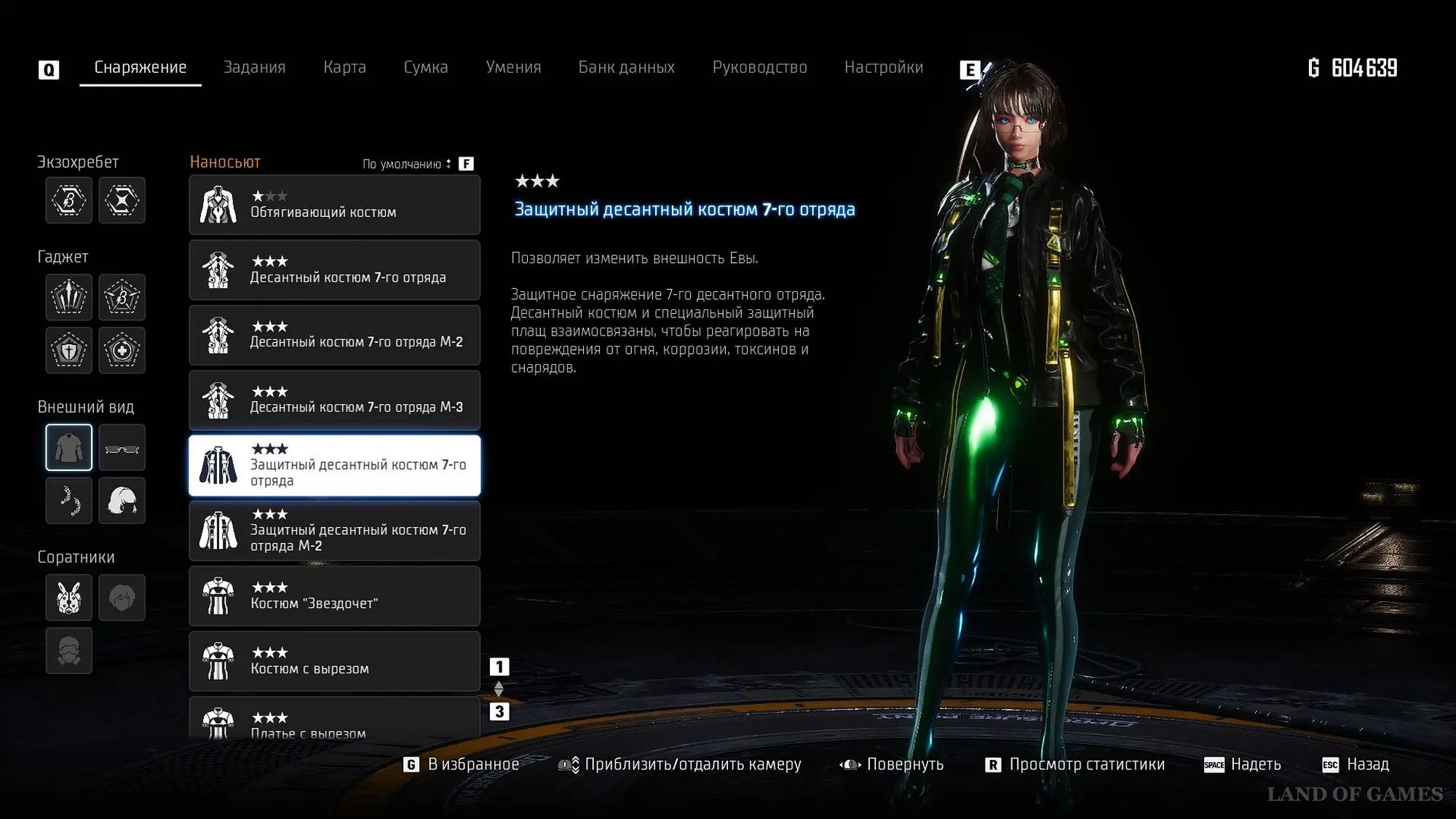Image resolution: width=1456 pixels, height=819 pixels.
Task: Select Костюм "Звездочет" in the list
Action: click(x=335, y=596)
